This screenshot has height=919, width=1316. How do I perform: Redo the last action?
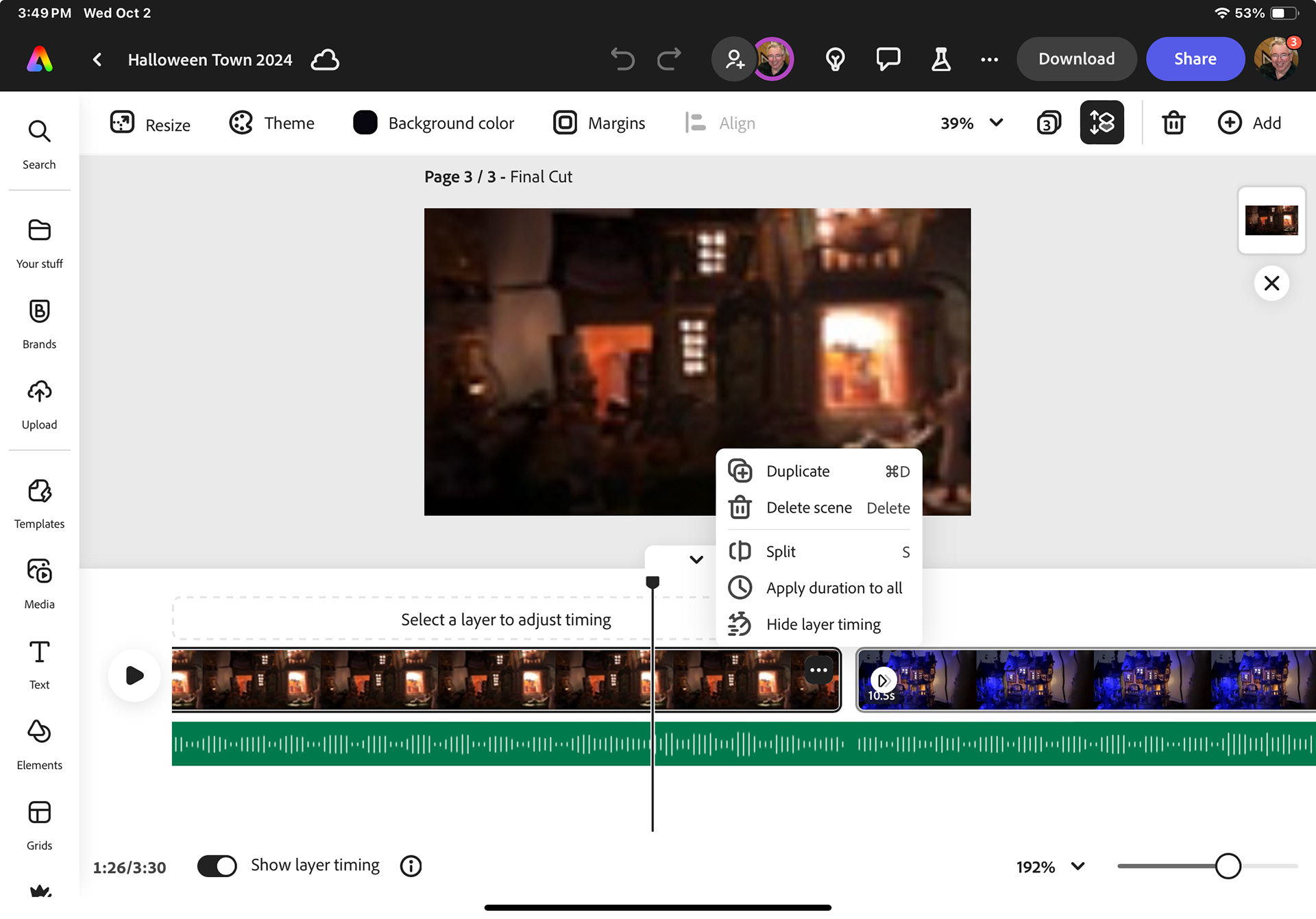tap(669, 60)
